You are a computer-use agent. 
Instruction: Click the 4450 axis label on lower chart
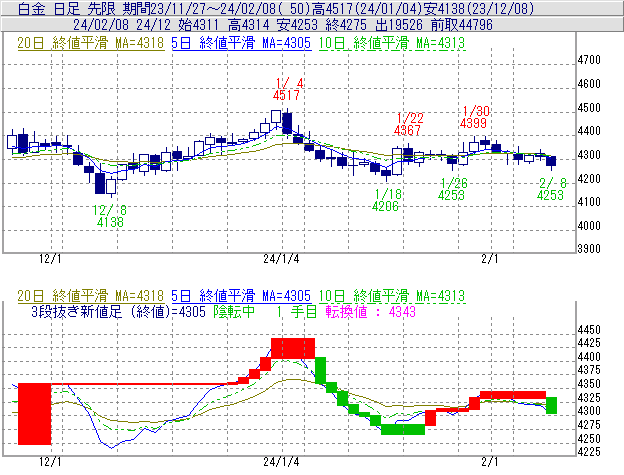[589, 330]
